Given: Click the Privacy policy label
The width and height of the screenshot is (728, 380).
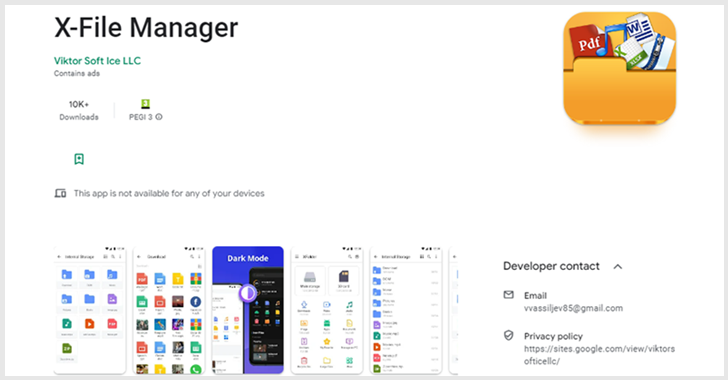Looking at the screenshot, I should point(553,336).
